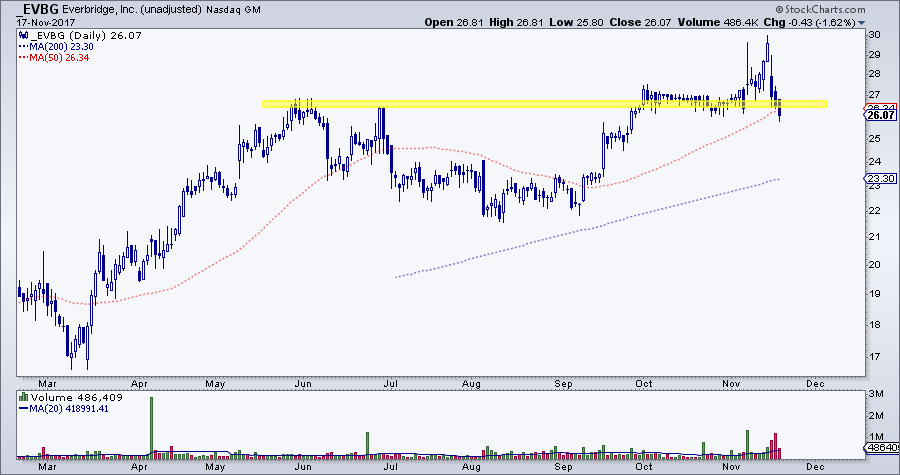The image size is (900, 475).
Task: Click the MA(20) volume legend line marker
Action: click(x=22, y=409)
